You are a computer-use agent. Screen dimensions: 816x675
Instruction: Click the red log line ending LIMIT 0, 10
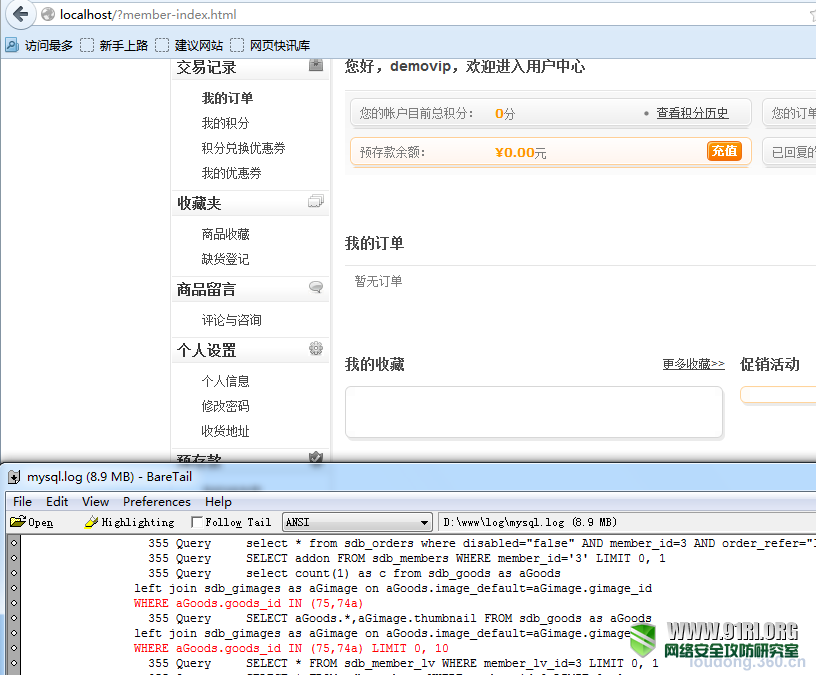[x=291, y=648]
